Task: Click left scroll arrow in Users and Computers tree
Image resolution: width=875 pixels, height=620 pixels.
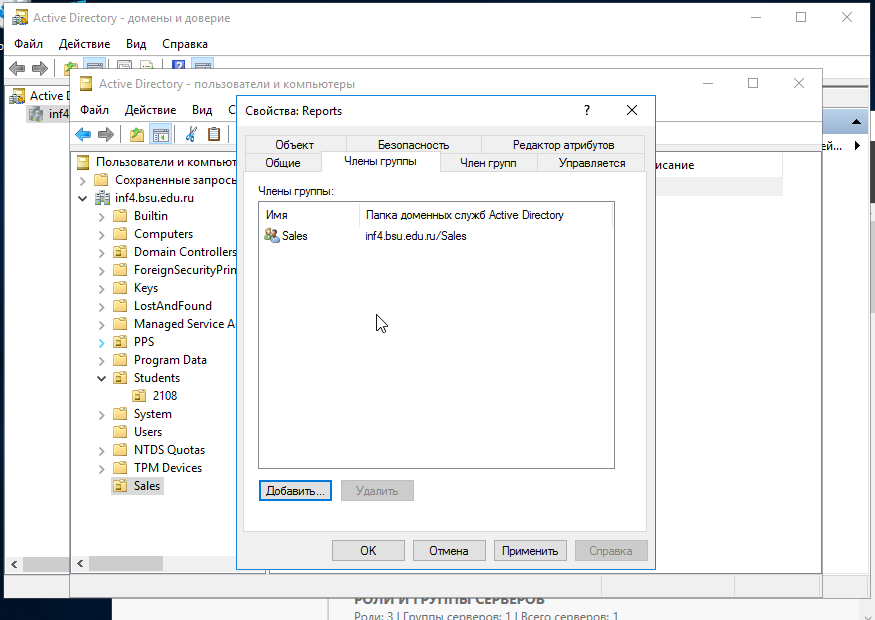Action: [80, 564]
